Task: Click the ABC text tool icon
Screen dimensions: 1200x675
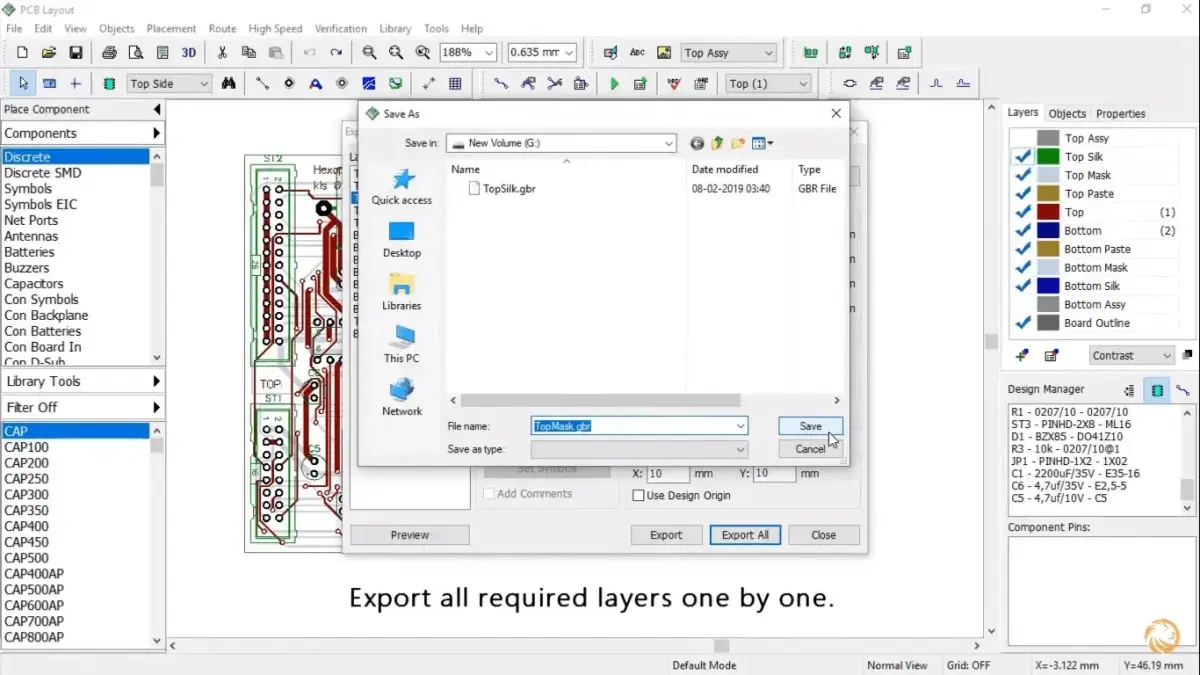Action: [x=637, y=53]
